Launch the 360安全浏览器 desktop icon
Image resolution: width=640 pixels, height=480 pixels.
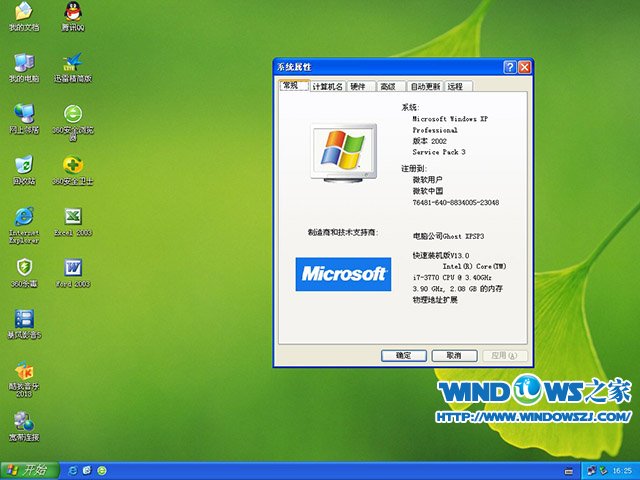pos(73,121)
